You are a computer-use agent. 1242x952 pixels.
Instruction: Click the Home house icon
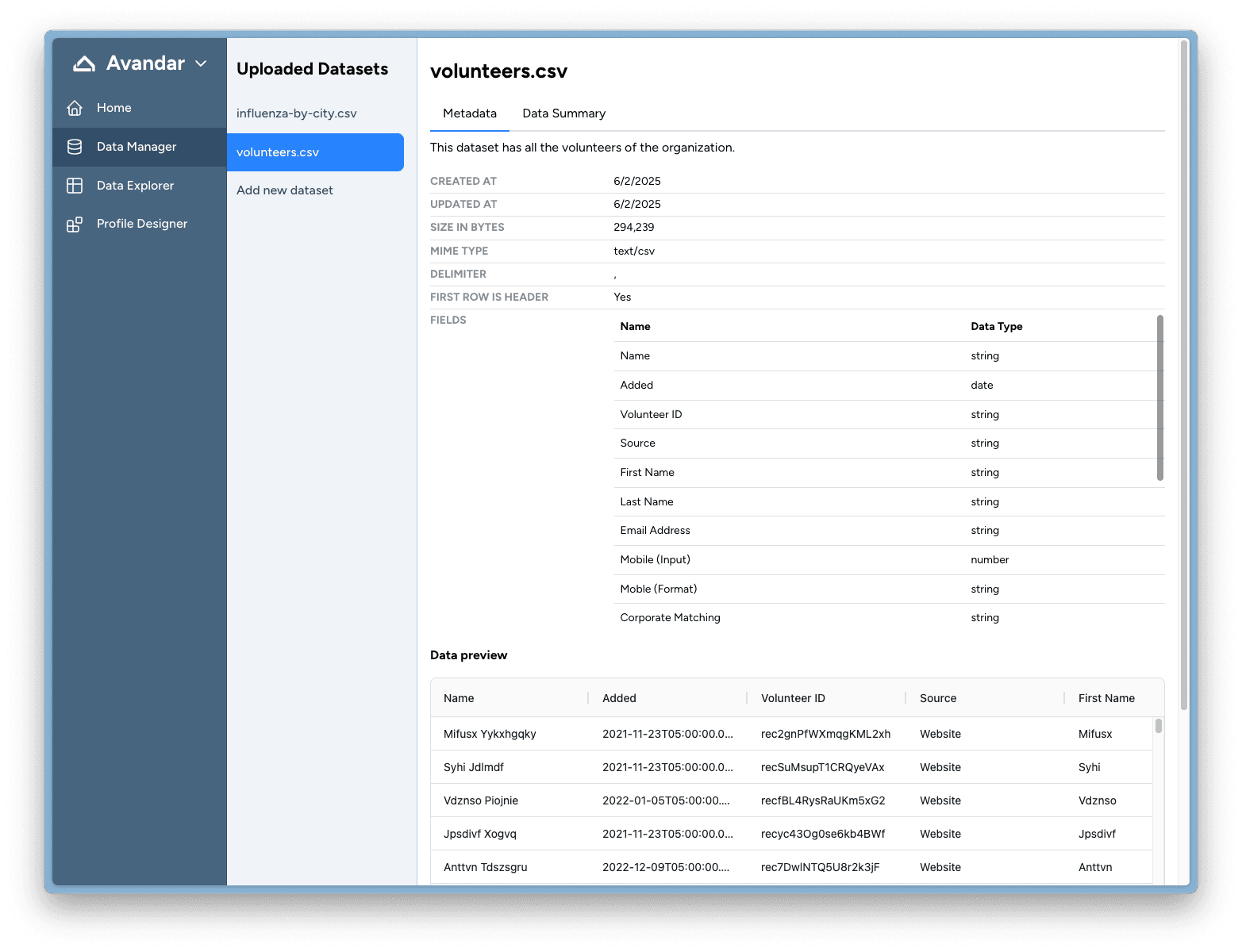tap(75, 108)
